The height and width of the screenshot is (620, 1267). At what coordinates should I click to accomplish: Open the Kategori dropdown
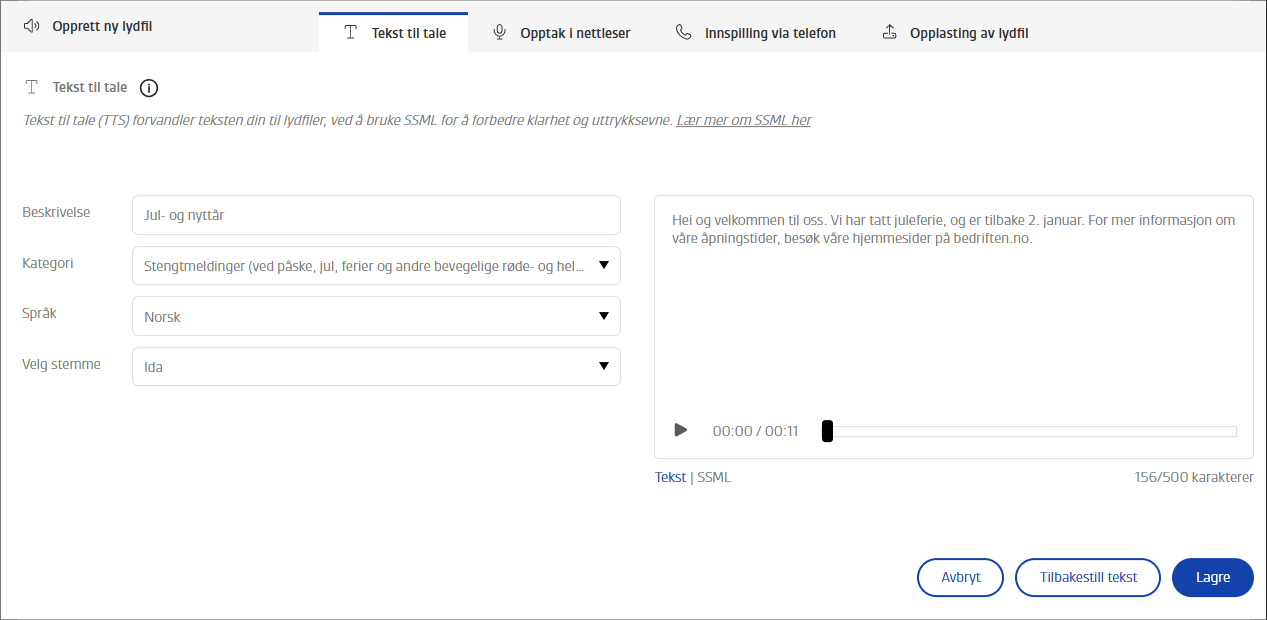tap(376, 266)
